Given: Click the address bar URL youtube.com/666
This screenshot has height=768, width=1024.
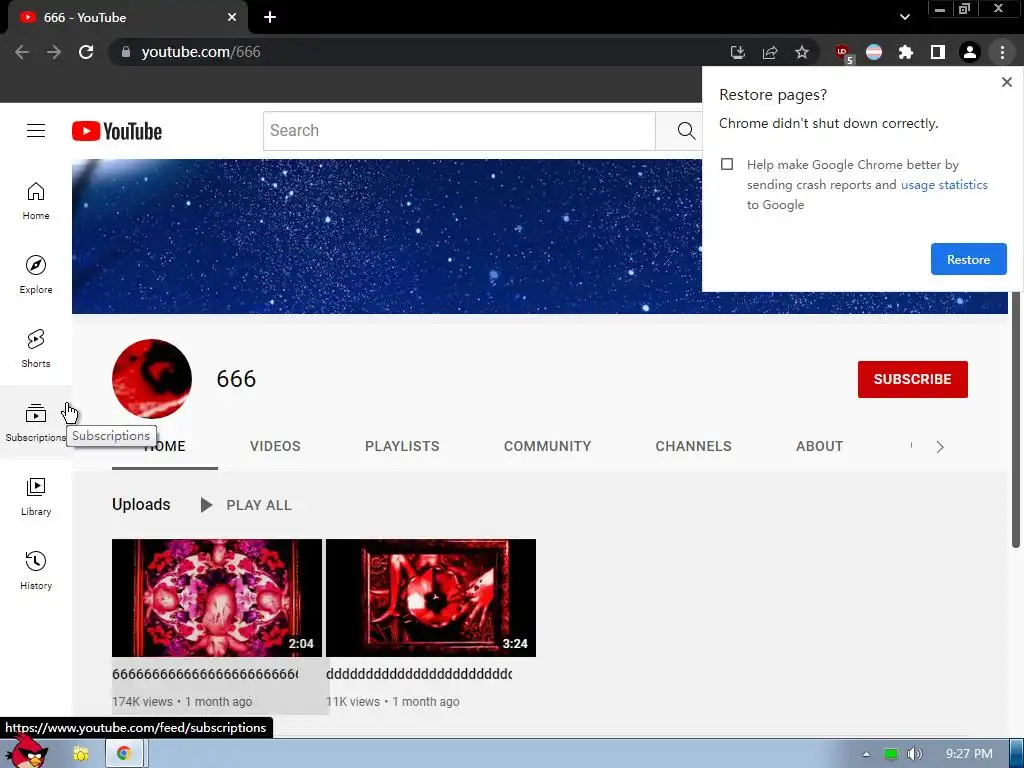Looking at the screenshot, I should [x=201, y=52].
